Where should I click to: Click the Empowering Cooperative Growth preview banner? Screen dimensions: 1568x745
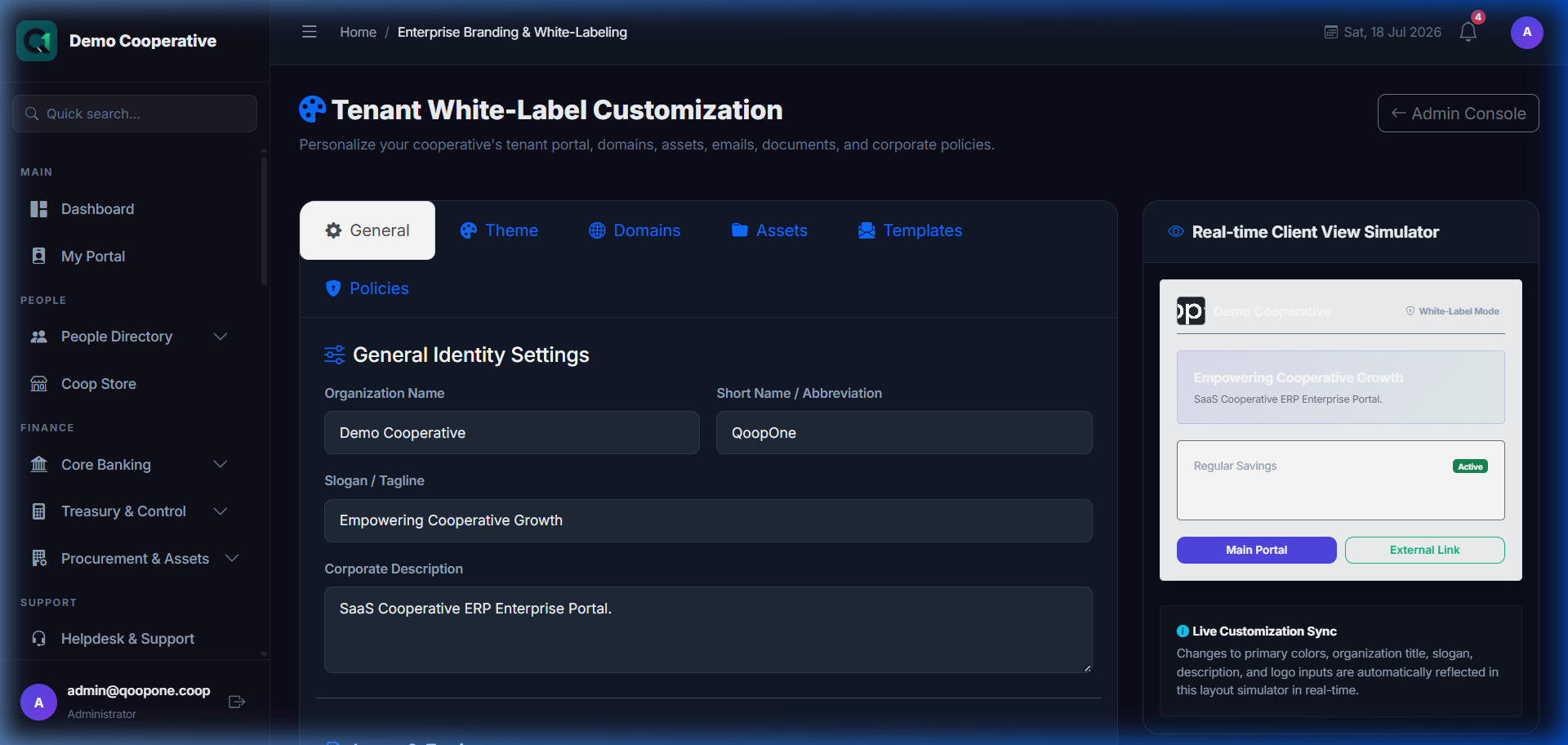pos(1340,387)
